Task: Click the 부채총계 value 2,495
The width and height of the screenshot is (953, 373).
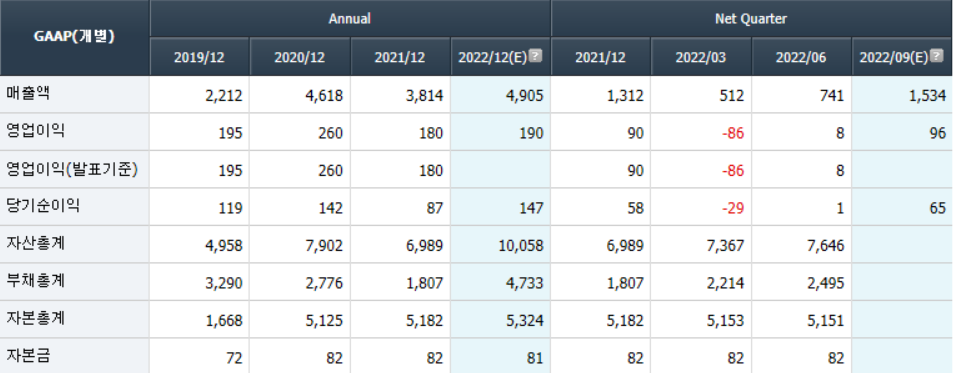Action: 825,283
